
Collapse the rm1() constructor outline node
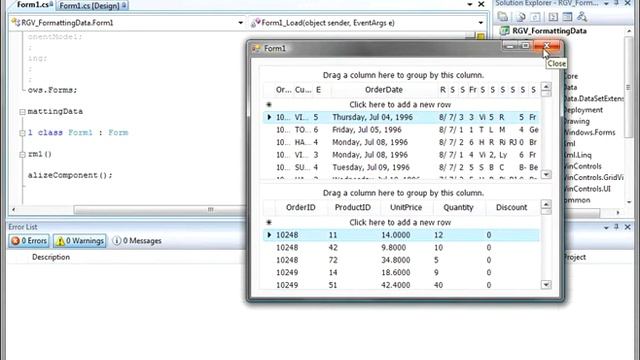point(22,154)
